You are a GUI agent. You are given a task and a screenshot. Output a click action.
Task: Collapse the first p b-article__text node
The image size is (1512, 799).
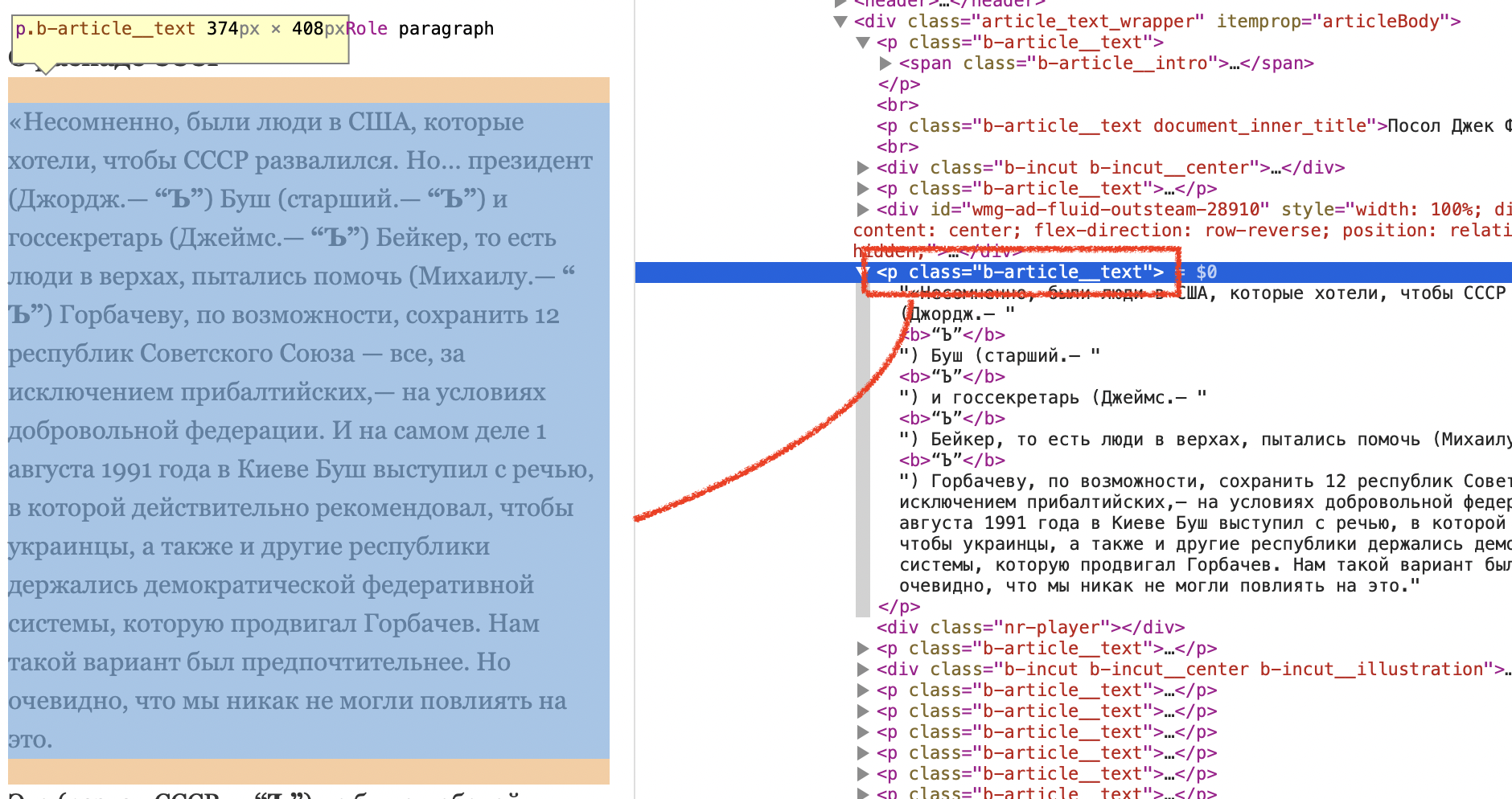point(863,42)
